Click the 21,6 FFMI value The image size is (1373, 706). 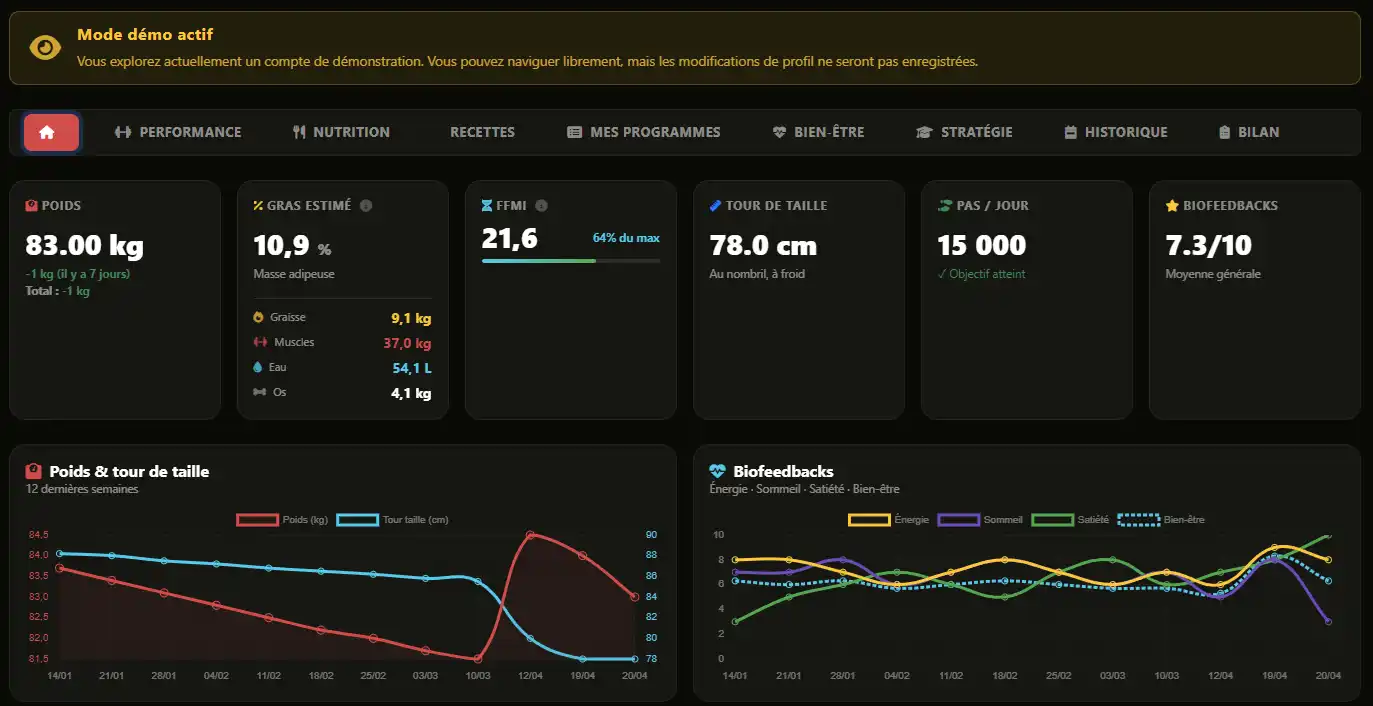pos(510,238)
